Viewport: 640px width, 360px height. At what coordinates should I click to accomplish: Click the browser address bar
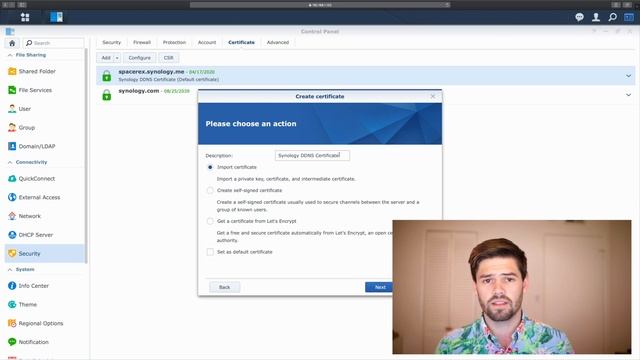coord(320,5)
